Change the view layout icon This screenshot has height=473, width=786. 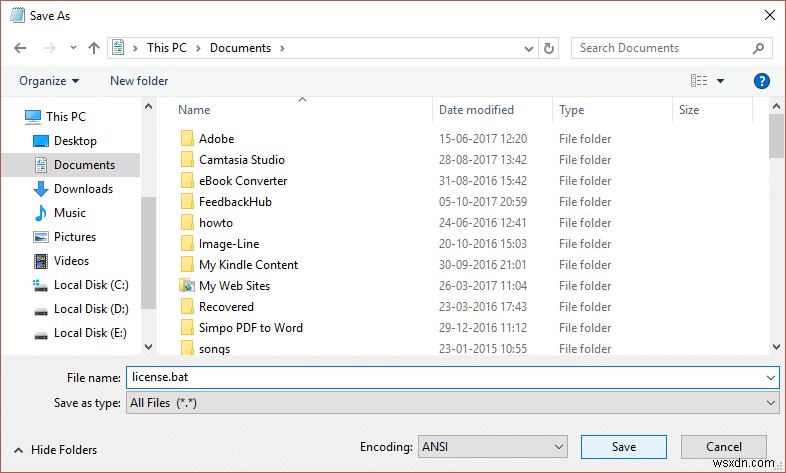pyautogui.click(x=699, y=81)
